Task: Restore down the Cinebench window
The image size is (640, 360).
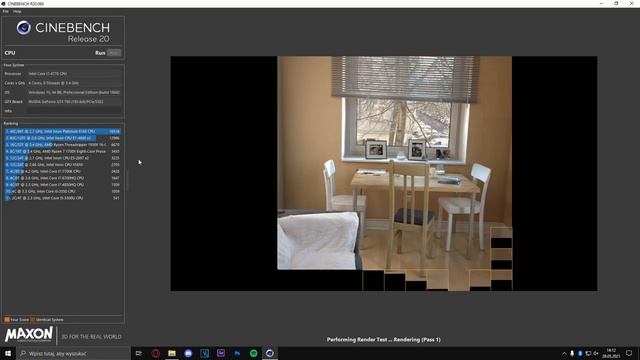Action: [x=616, y=4]
